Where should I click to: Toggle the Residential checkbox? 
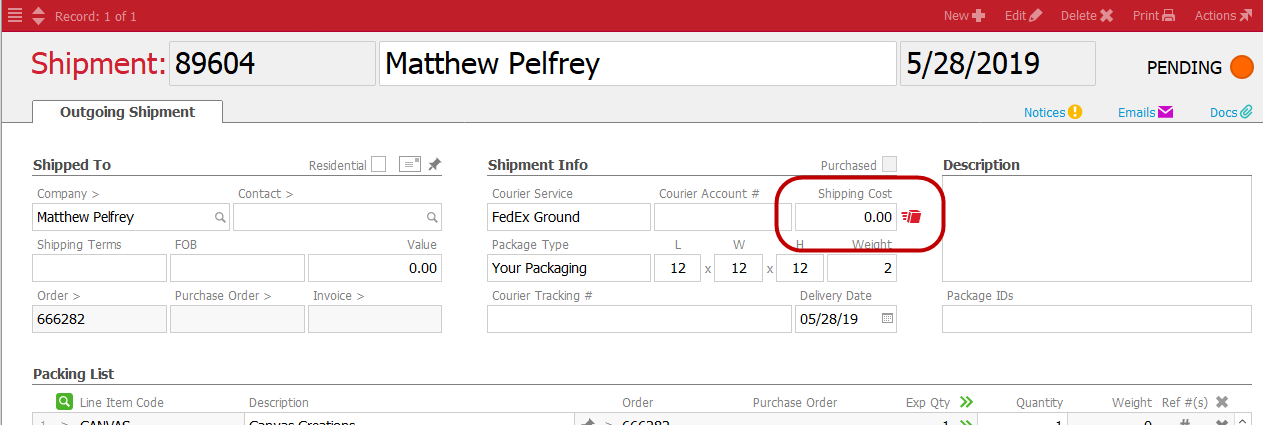(x=378, y=165)
